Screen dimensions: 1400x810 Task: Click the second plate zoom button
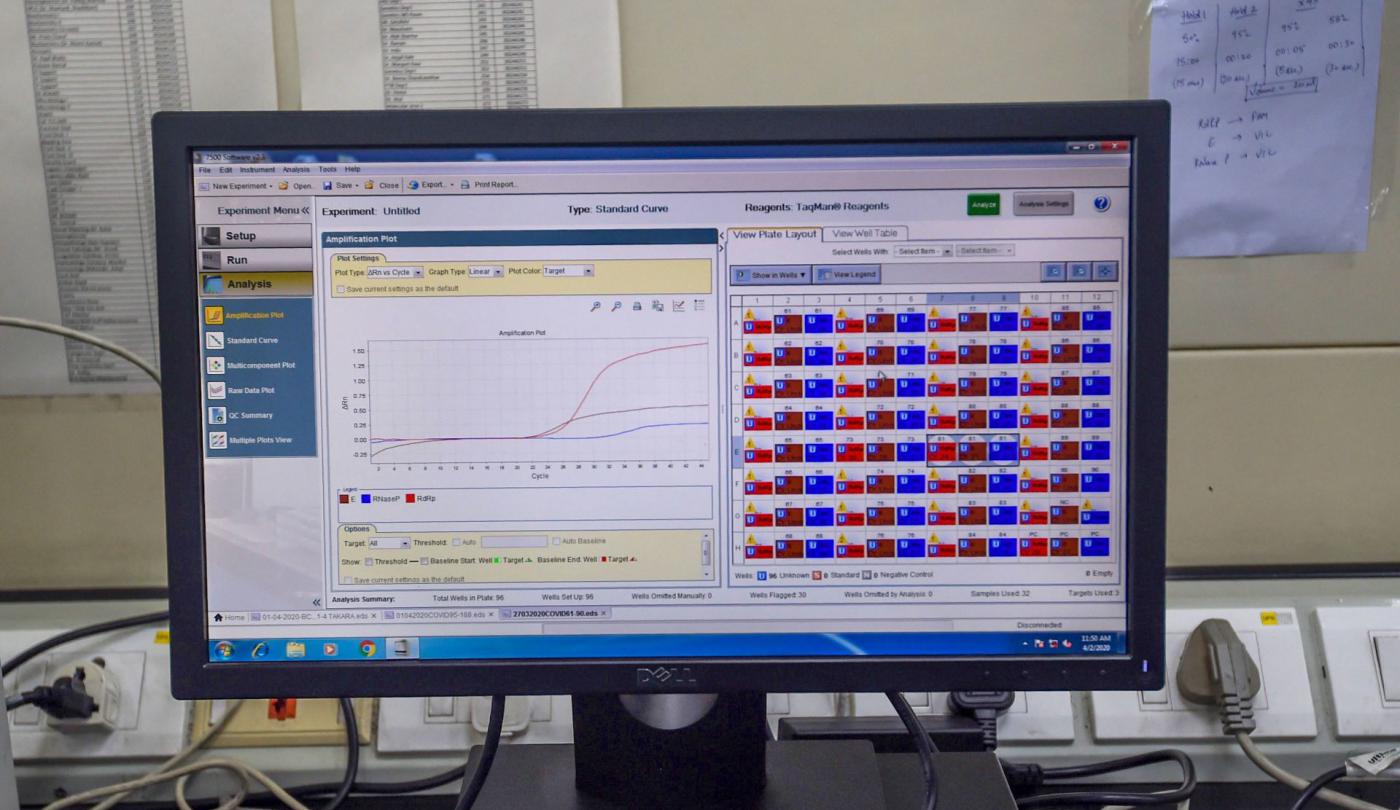tap(1078, 271)
